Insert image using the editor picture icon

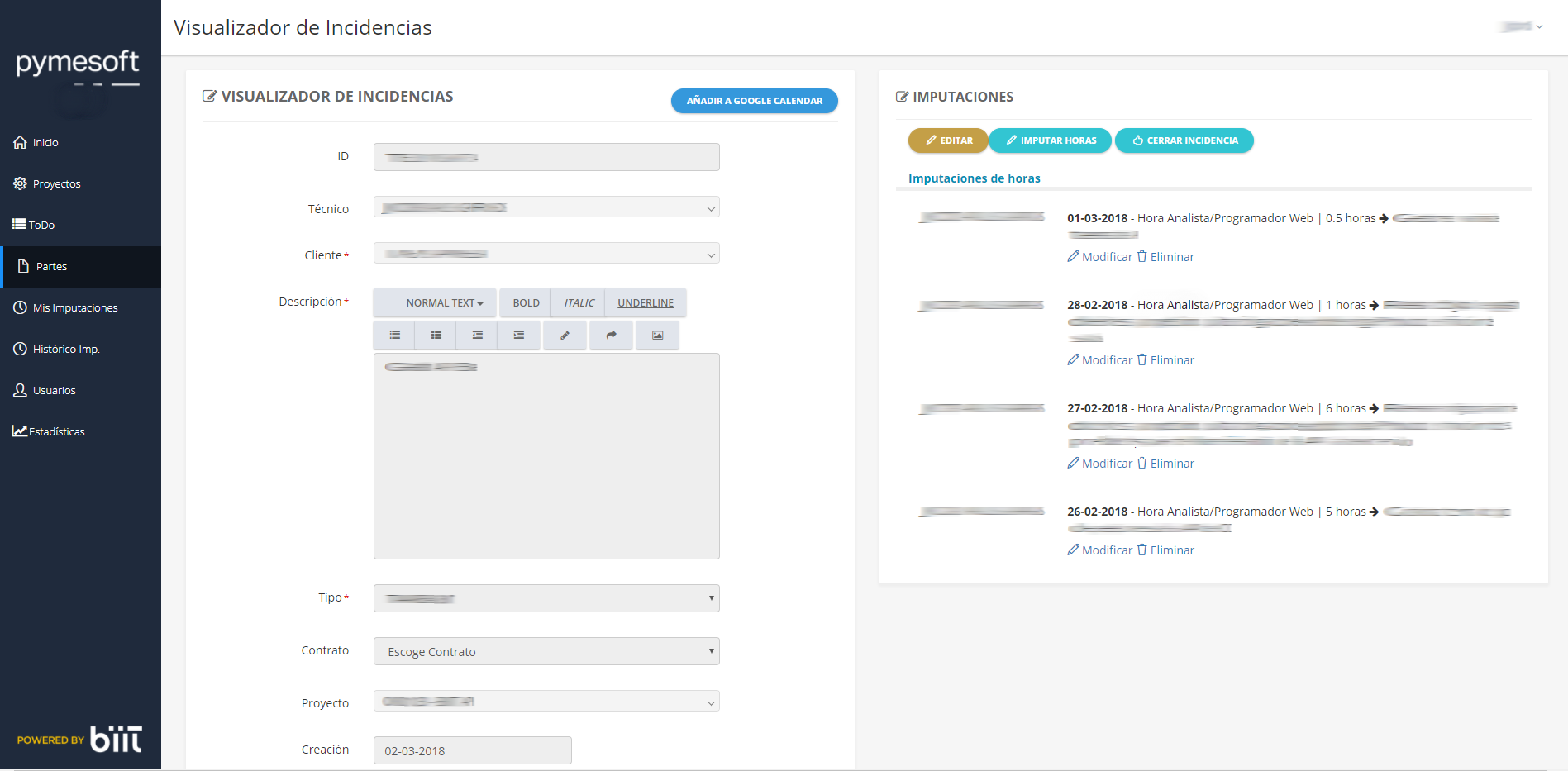tap(657, 336)
